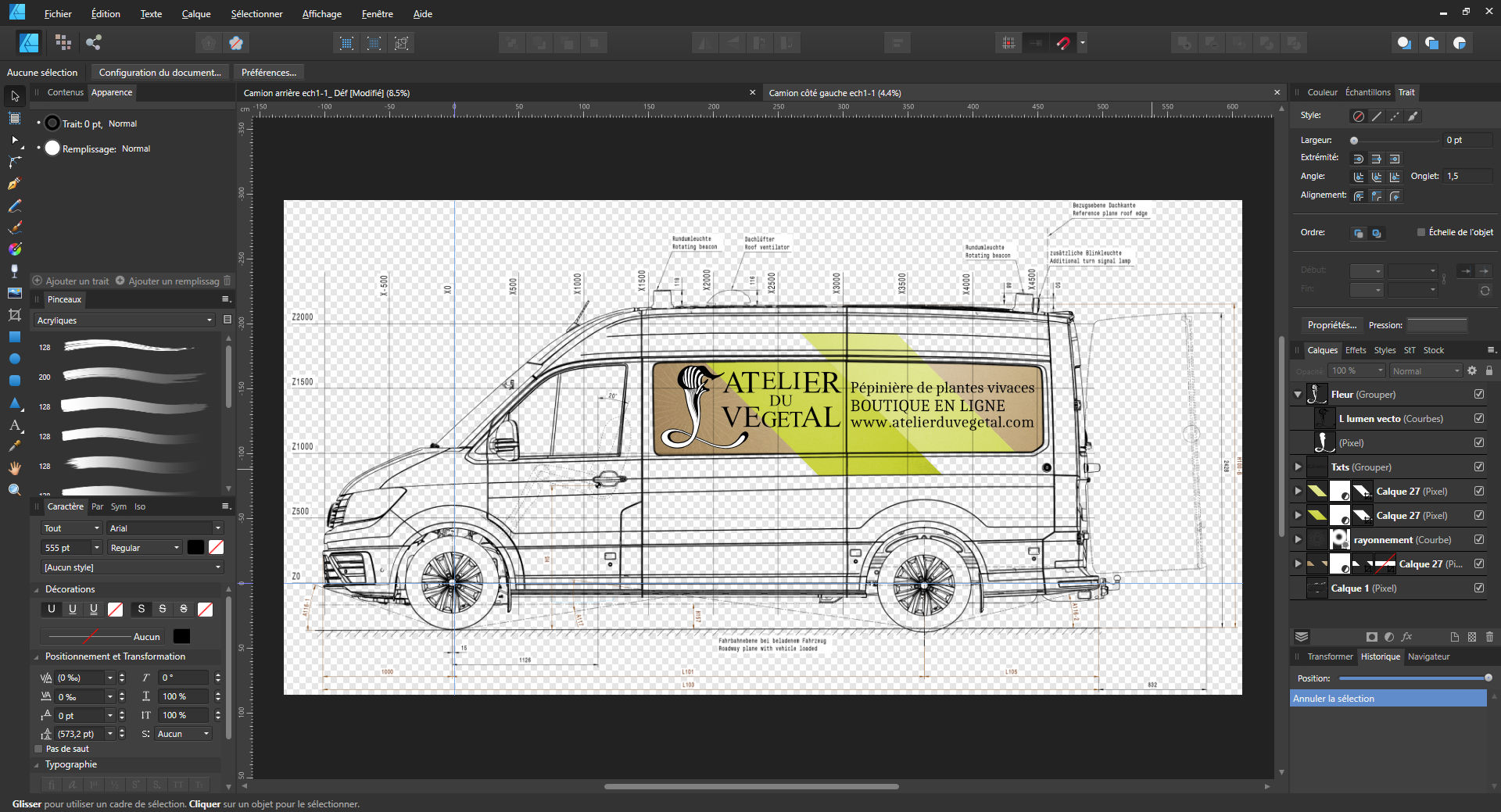The width and height of the screenshot is (1501, 812).
Task: Switch to the Effets tab
Action: click(1356, 350)
